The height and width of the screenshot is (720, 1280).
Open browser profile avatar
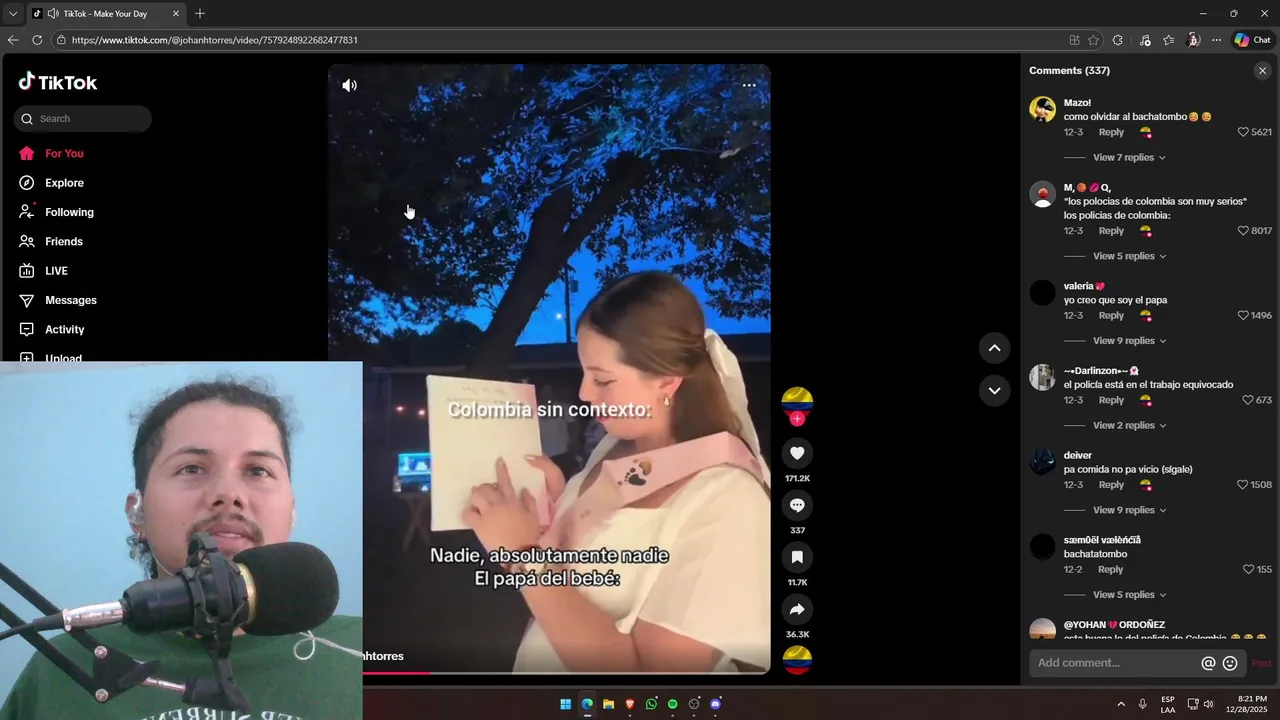point(1193,40)
